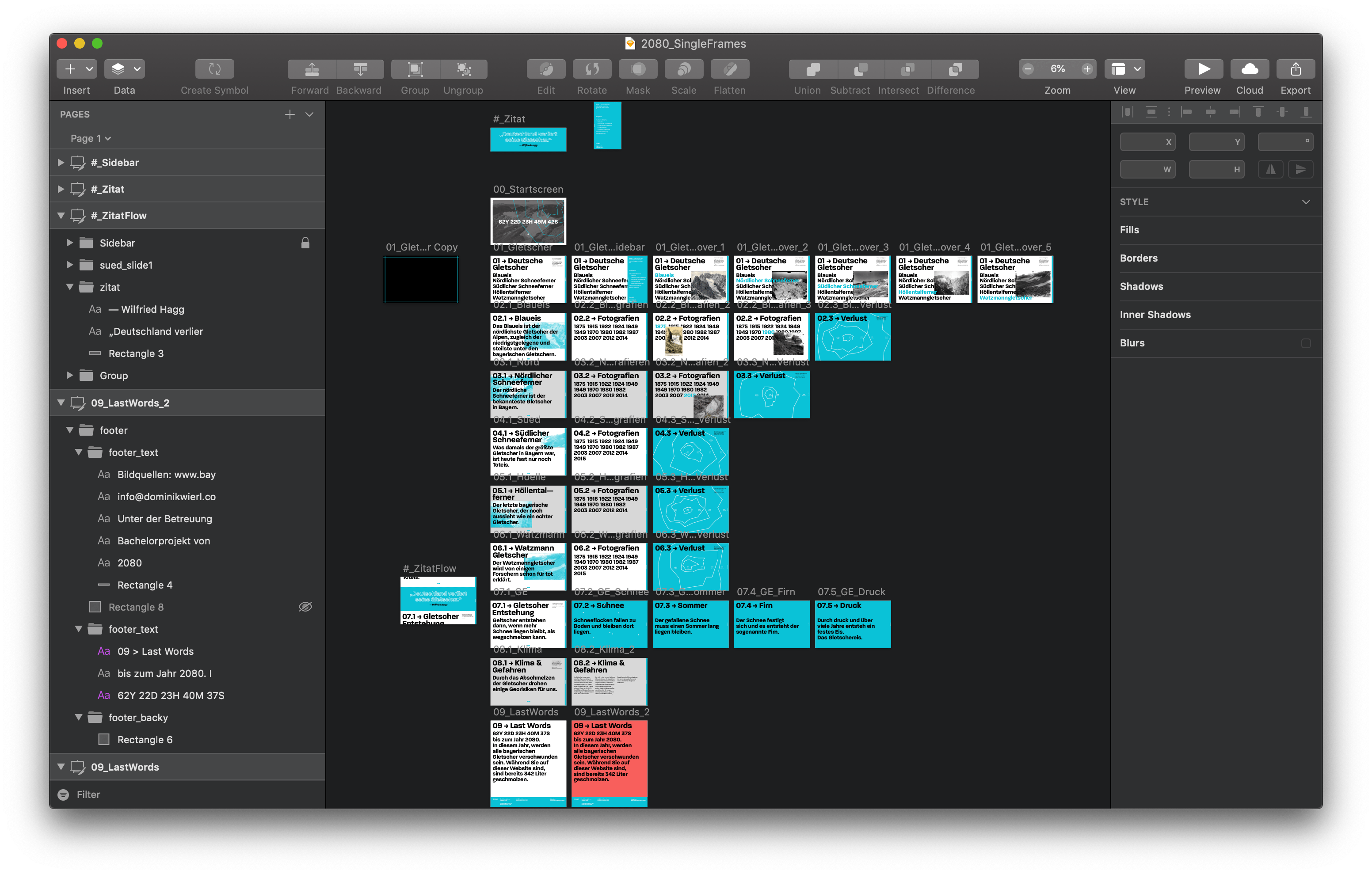
Task: Add a new page with plus icon
Action: [290, 114]
